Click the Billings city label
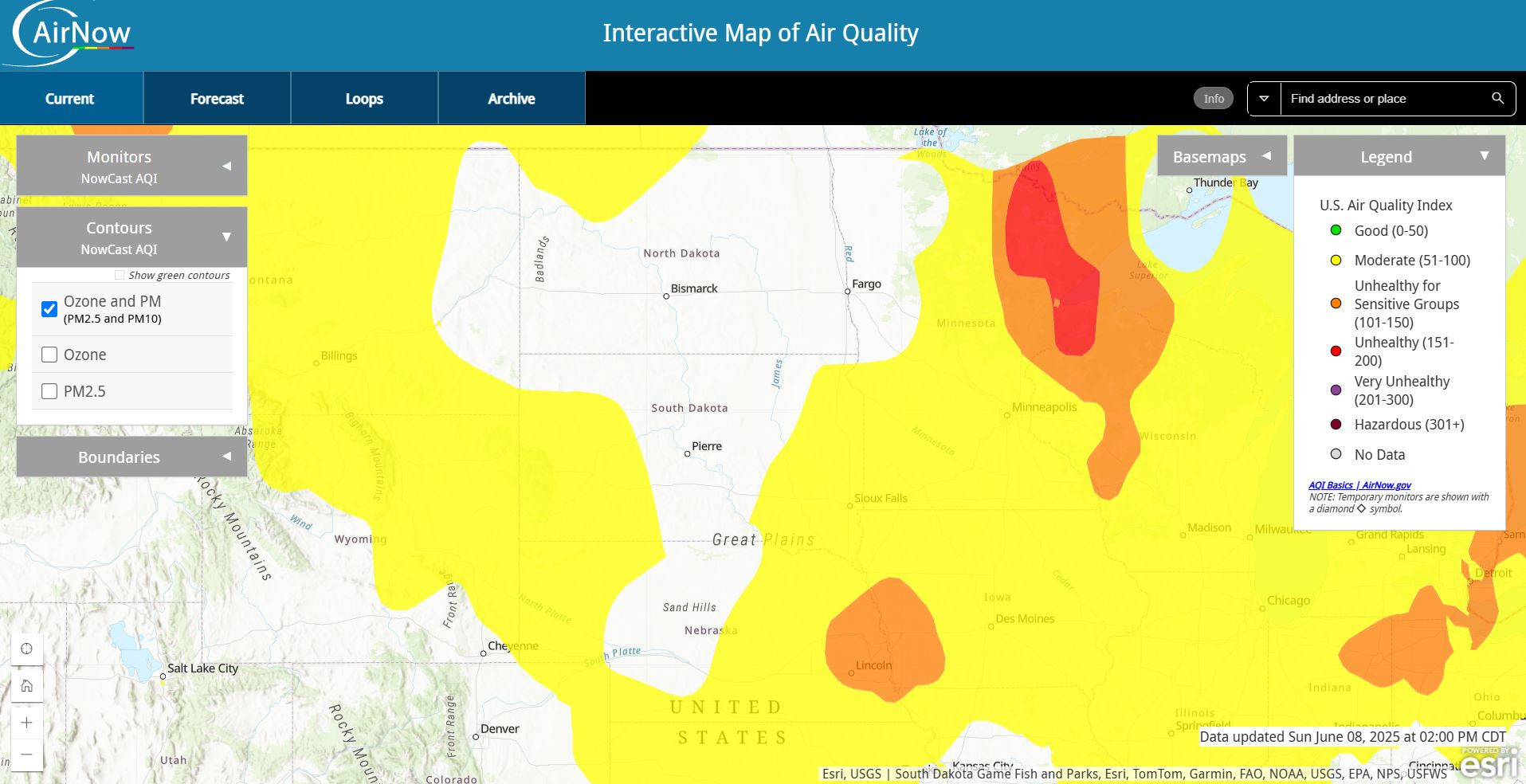This screenshot has width=1526, height=784. (339, 356)
